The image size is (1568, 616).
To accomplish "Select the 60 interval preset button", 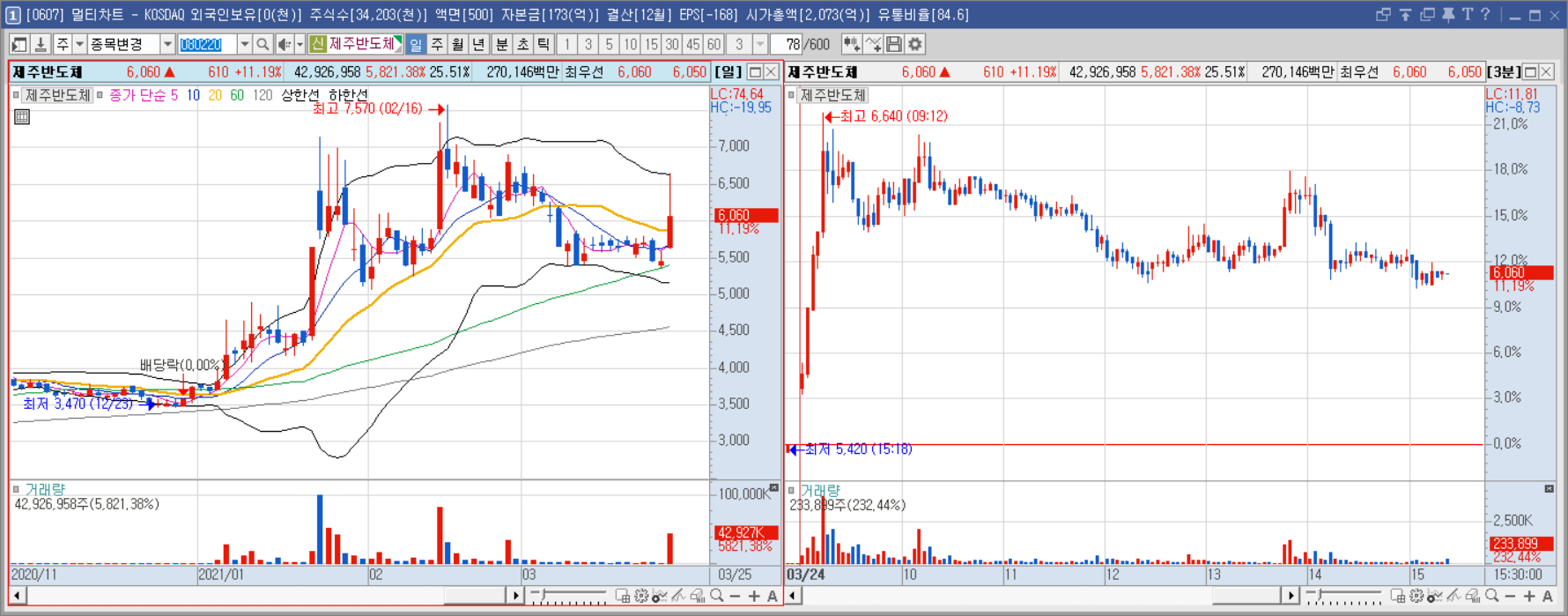I will tap(714, 44).
